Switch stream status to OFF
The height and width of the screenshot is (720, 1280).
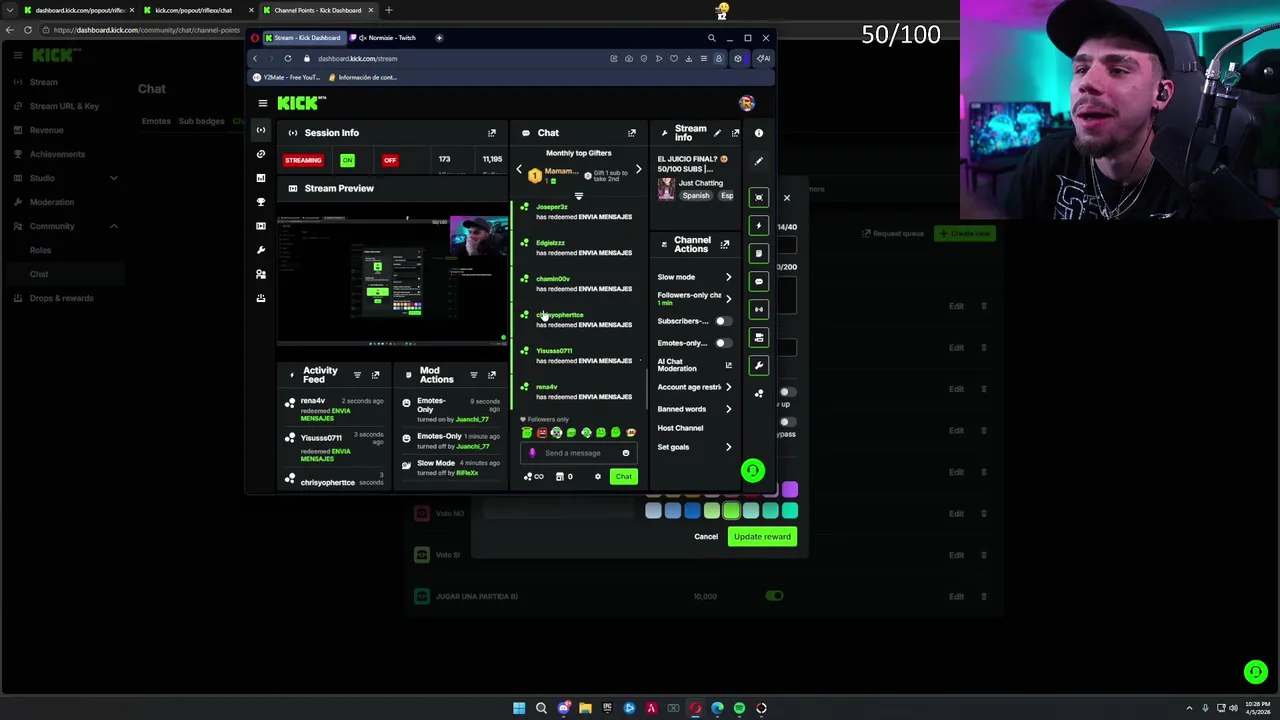(390, 160)
